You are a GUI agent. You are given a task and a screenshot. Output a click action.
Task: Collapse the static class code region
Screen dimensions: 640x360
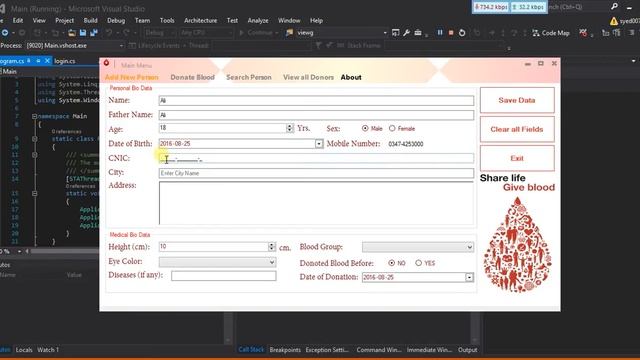(x=35, y=139)
